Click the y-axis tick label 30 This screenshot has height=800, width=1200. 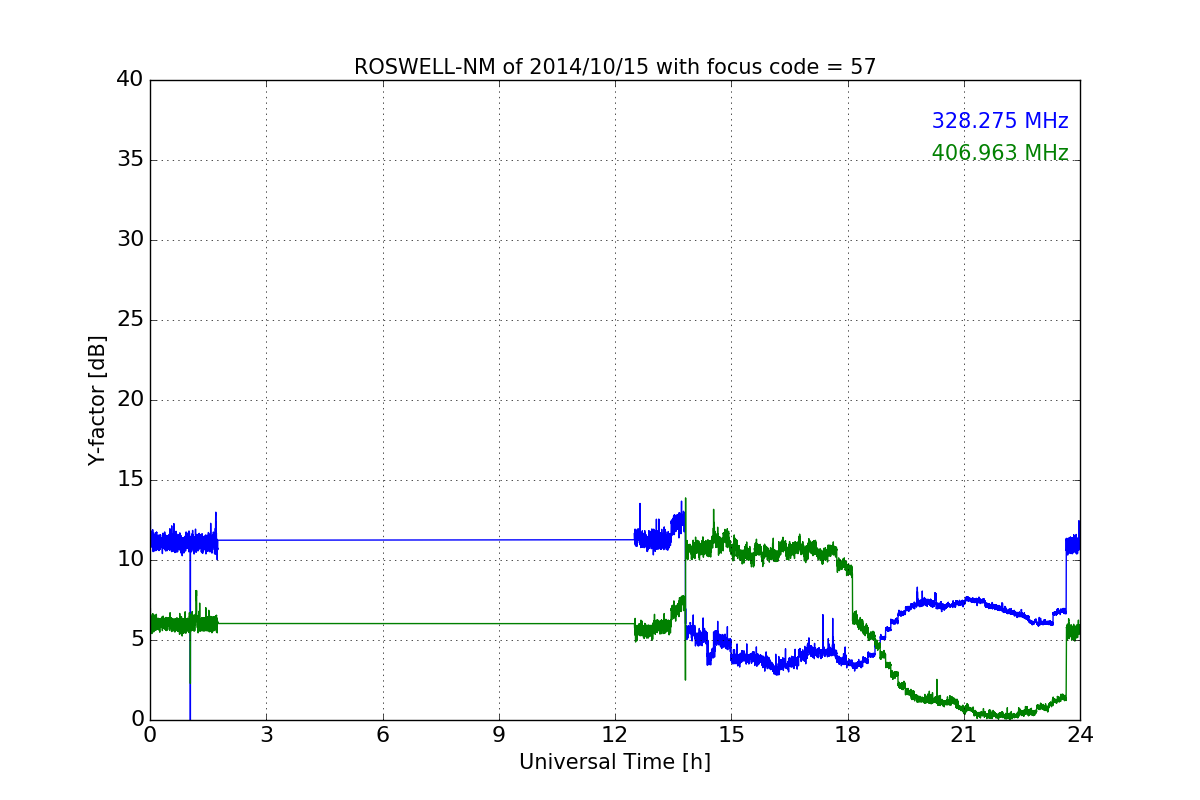(129, 240)
